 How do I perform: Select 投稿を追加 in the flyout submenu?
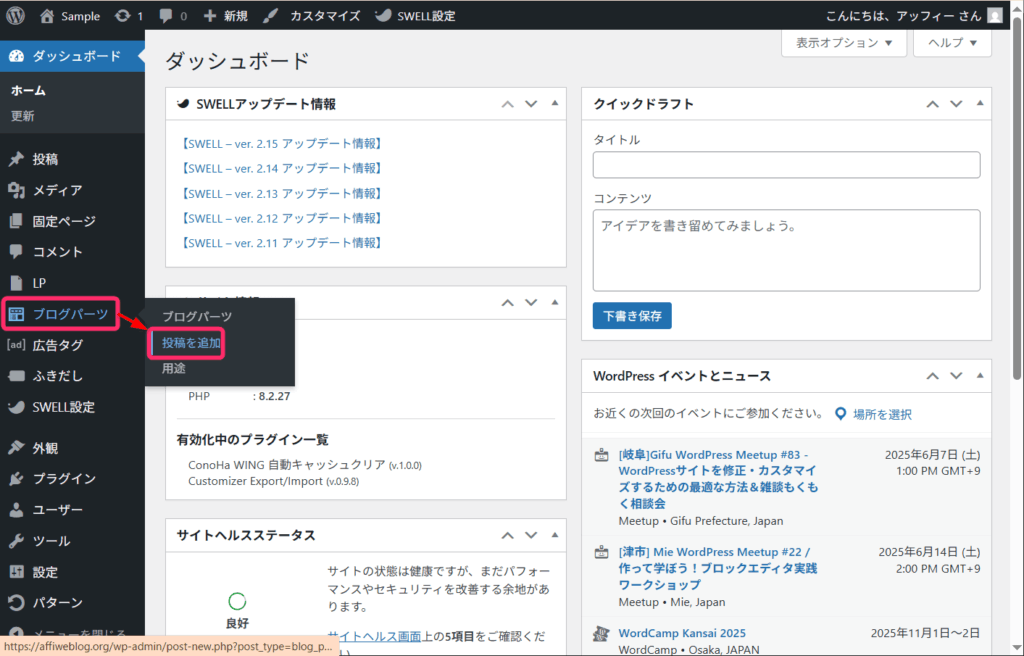[191, 343]
